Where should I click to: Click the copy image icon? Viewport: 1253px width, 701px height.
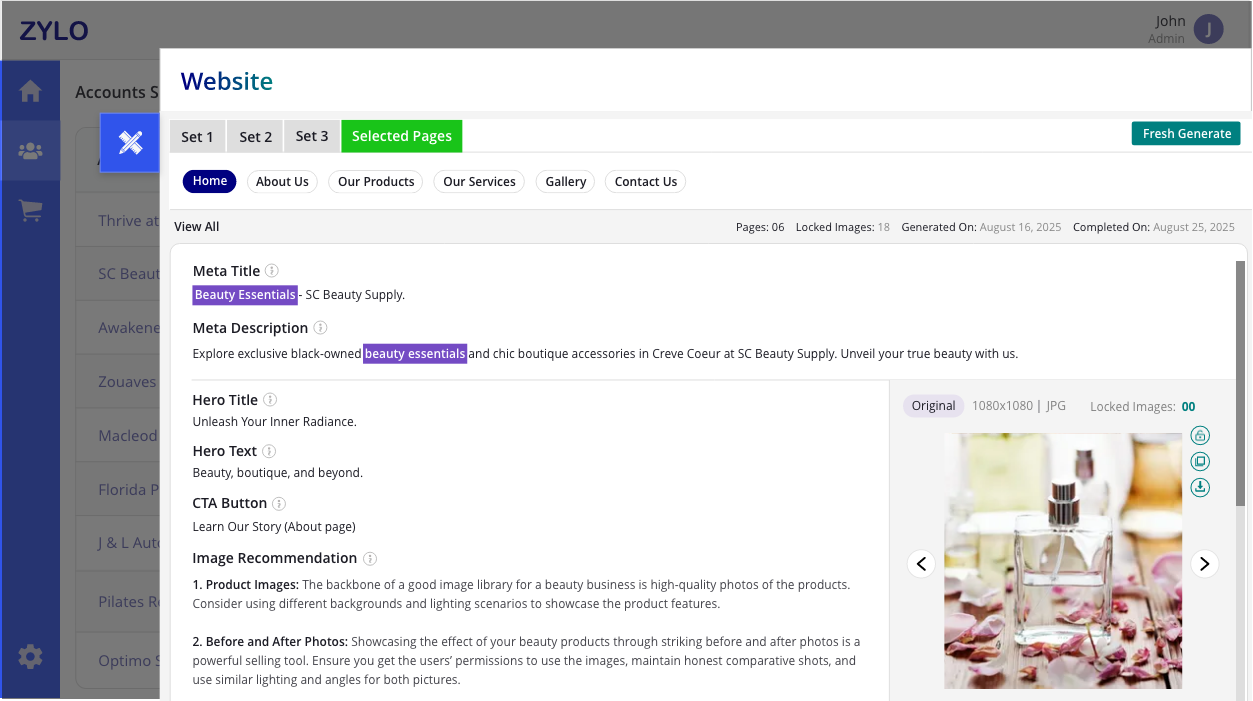[x=1200, y=462]
